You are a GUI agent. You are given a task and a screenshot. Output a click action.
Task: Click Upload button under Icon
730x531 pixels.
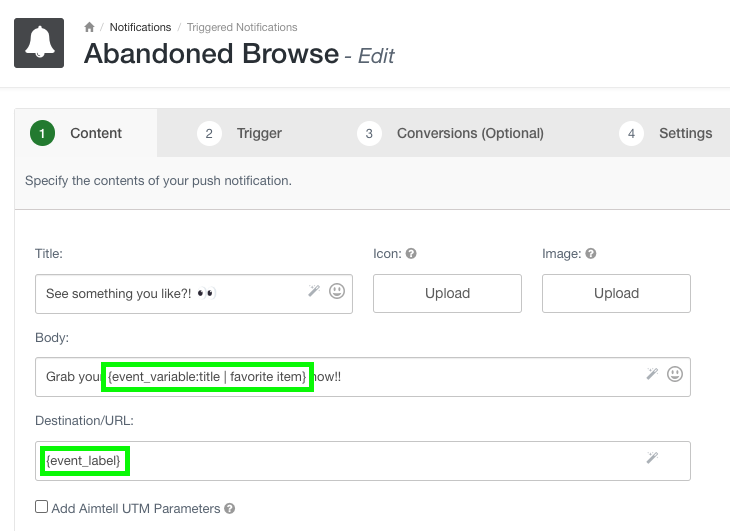click(x=447, y=293)
